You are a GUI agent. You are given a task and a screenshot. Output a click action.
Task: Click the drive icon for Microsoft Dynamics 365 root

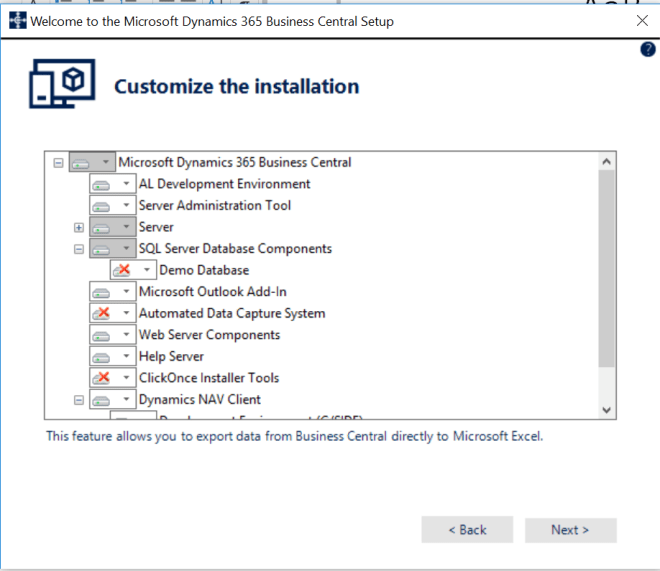80,163
